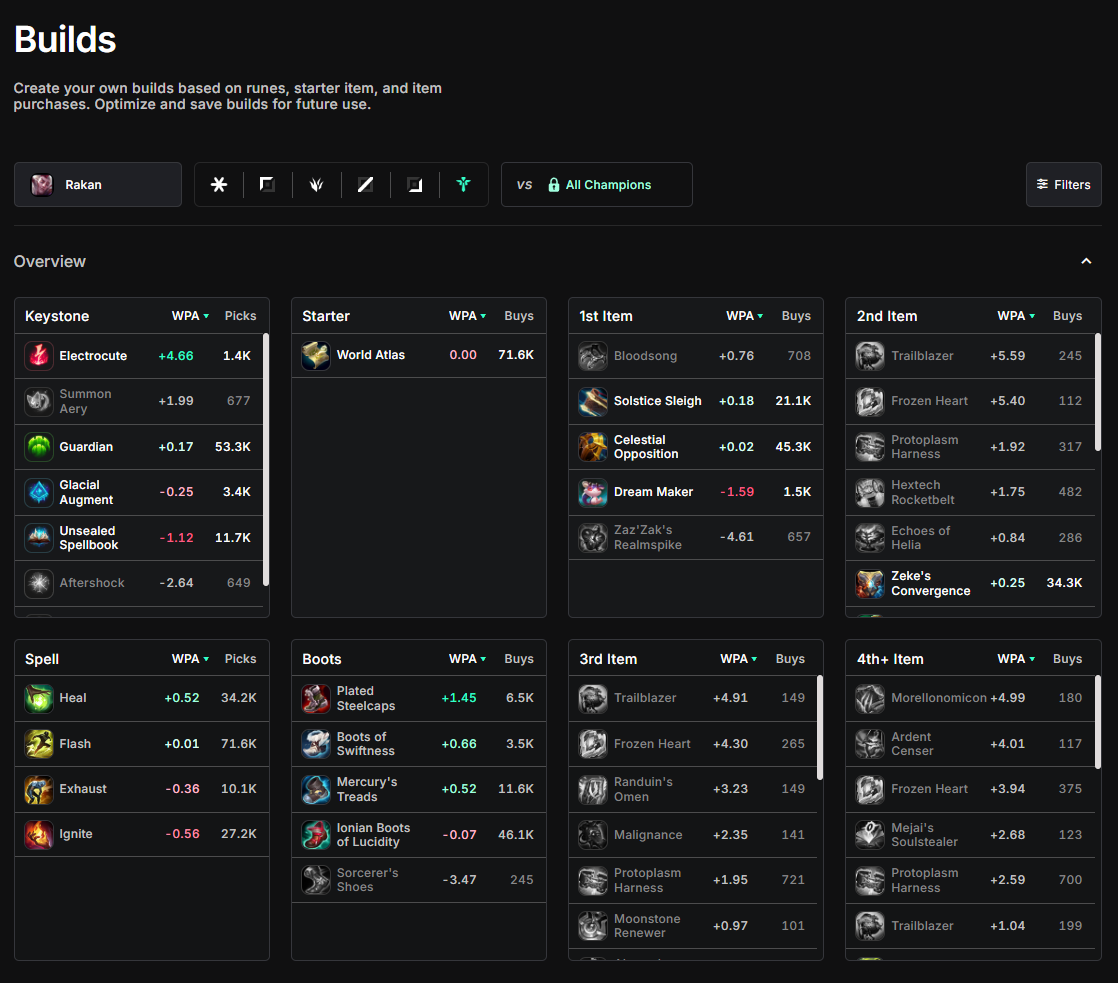
Task: Click the Solstice Sleigh item icon
Action: click(593, 401)
